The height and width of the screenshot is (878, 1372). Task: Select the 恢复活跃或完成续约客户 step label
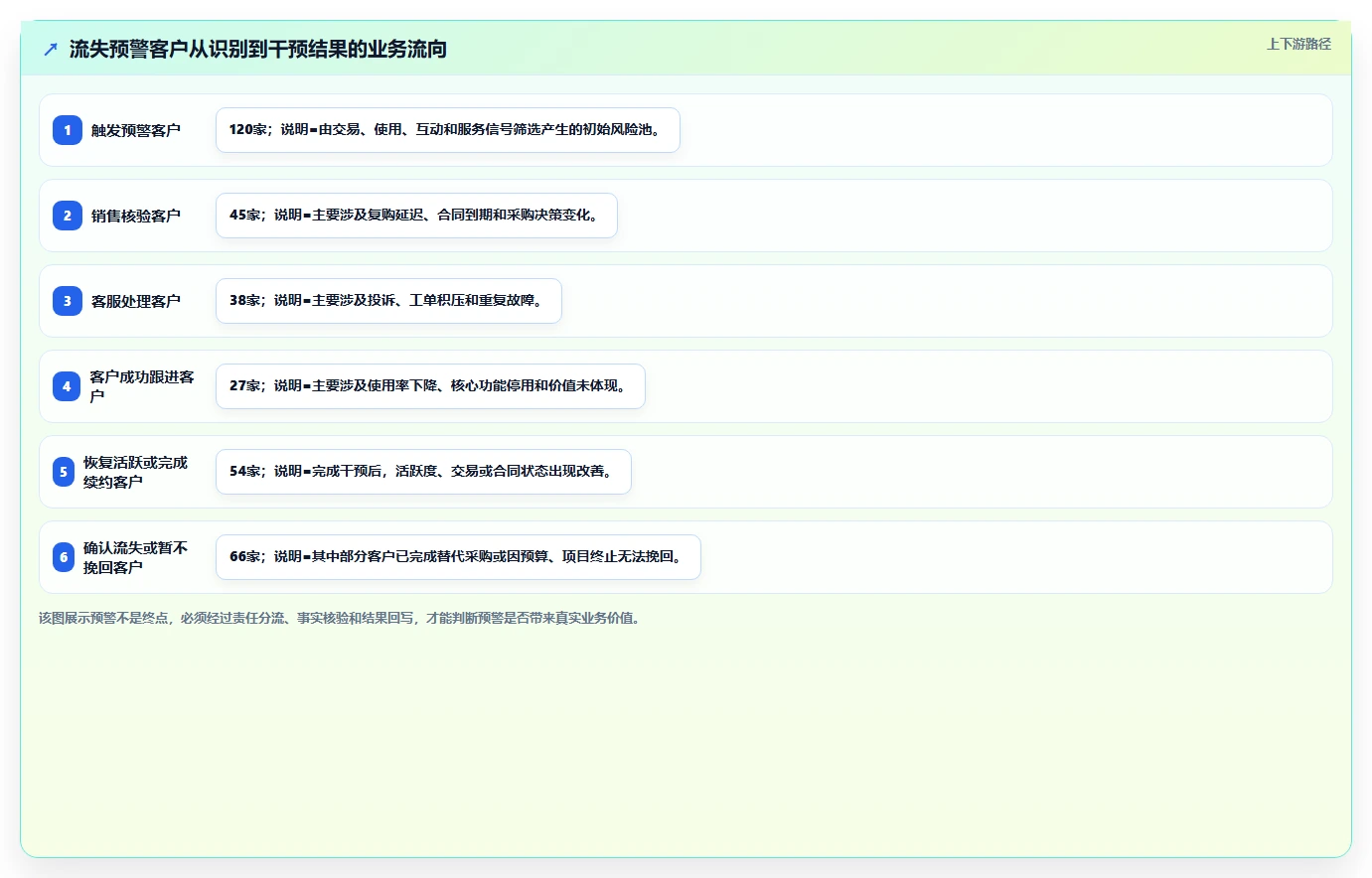(x=136, y=472)
